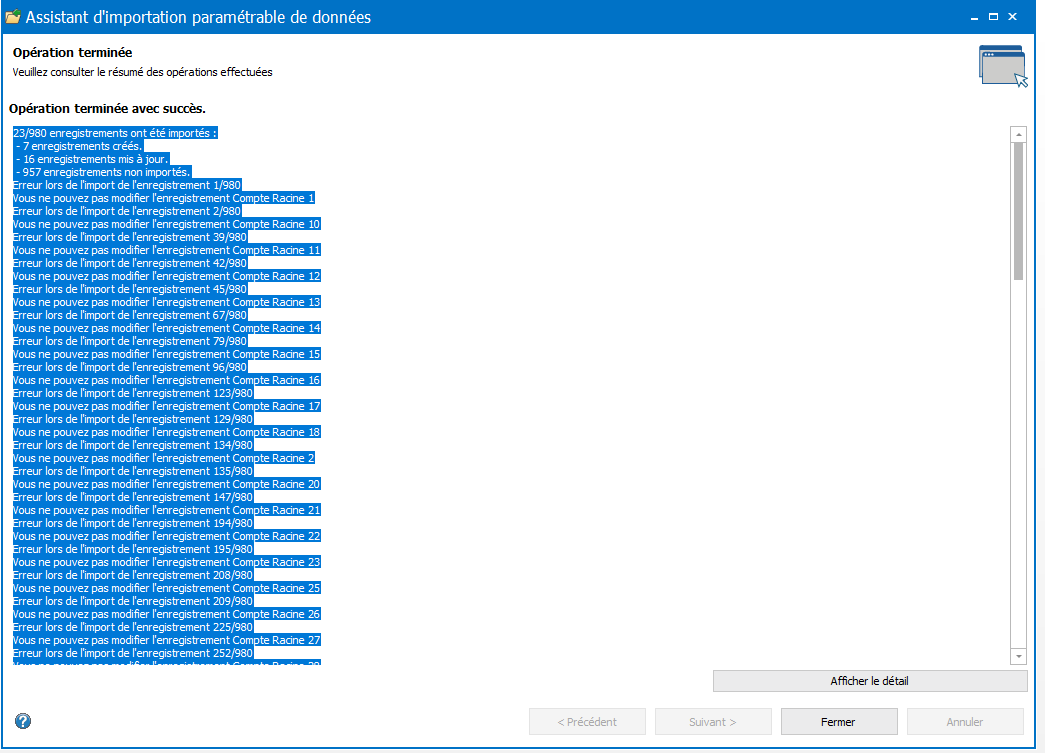The image size is (1045, 753).
Task: Click error line for enregistrement 129/980
Action: pos(133,419)
